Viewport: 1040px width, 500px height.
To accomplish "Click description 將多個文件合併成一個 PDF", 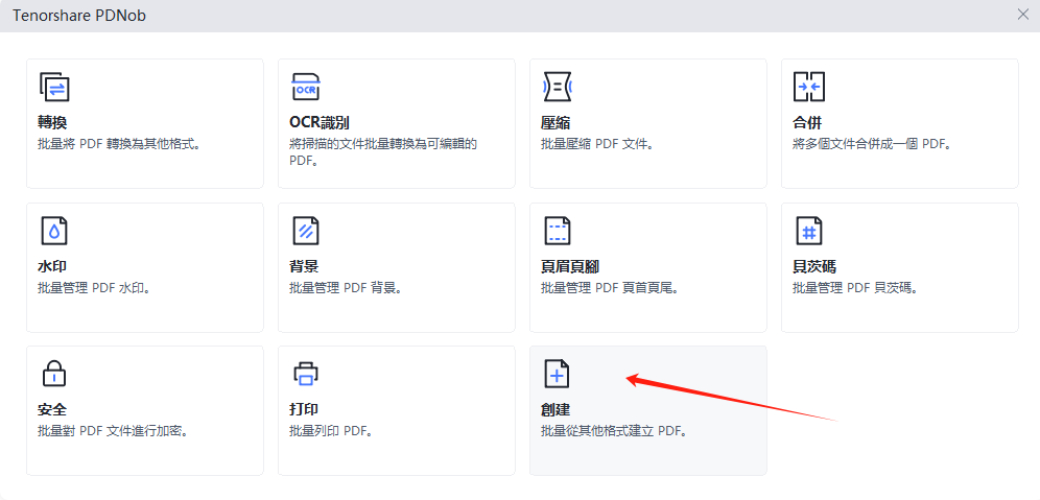I will point(873,144).
